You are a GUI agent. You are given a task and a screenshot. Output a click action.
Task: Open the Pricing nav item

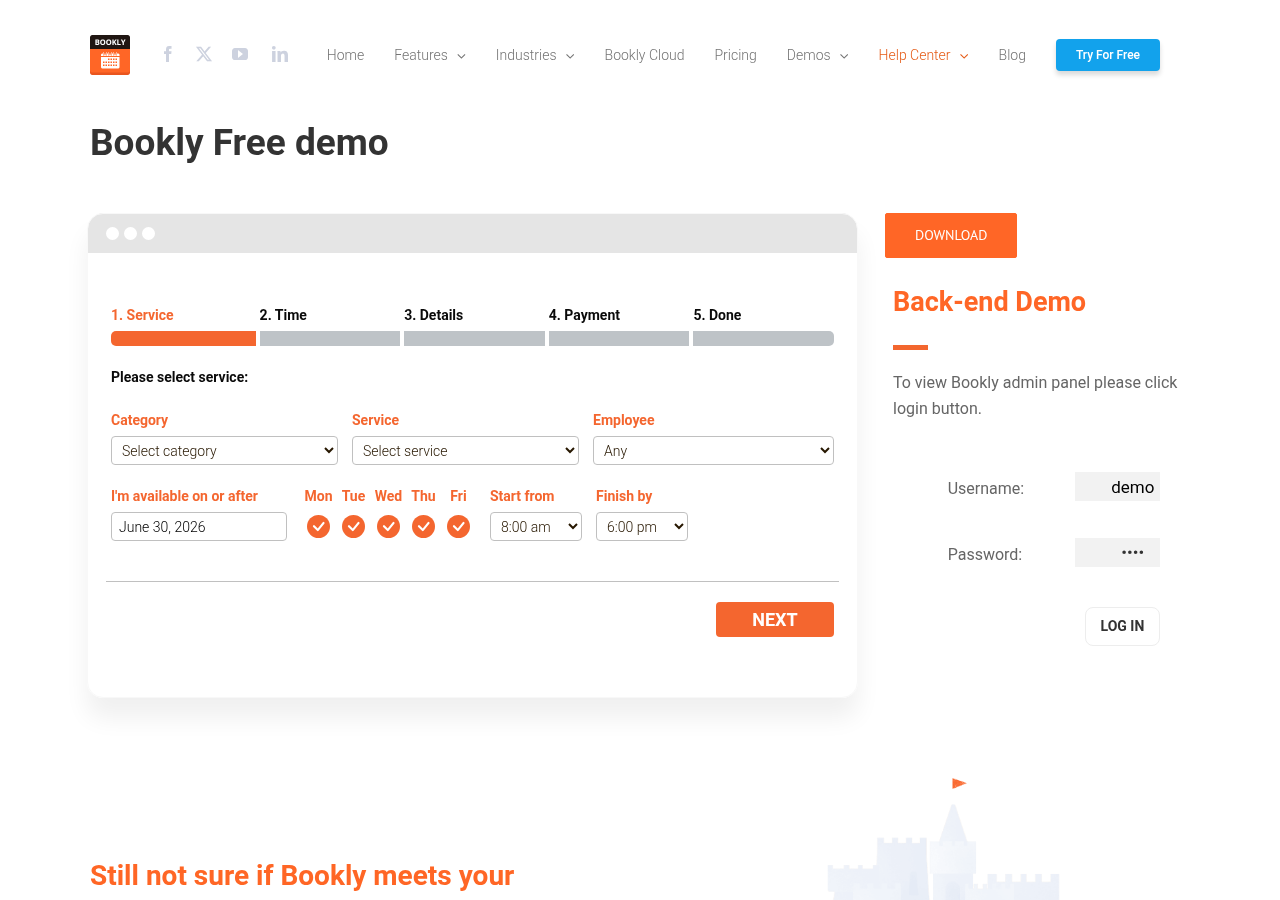[735, 55]
